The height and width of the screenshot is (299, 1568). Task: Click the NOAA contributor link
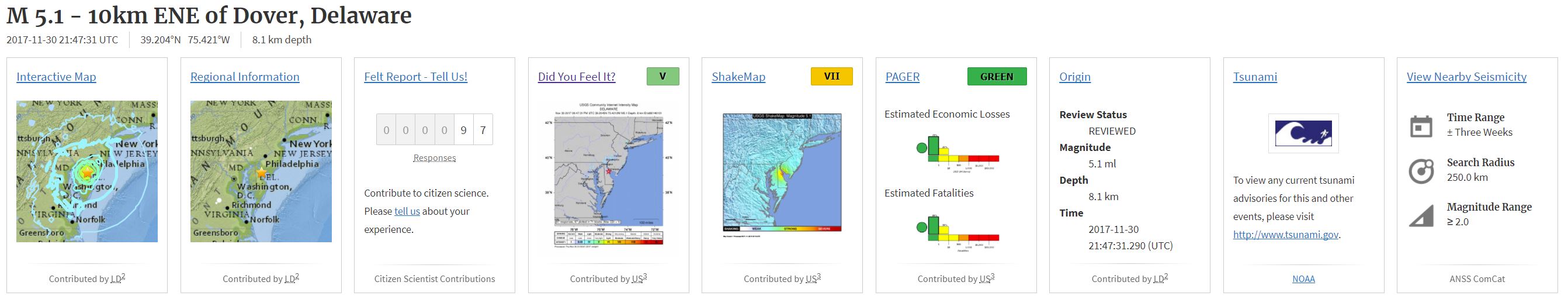click(x=1303, y=279)
